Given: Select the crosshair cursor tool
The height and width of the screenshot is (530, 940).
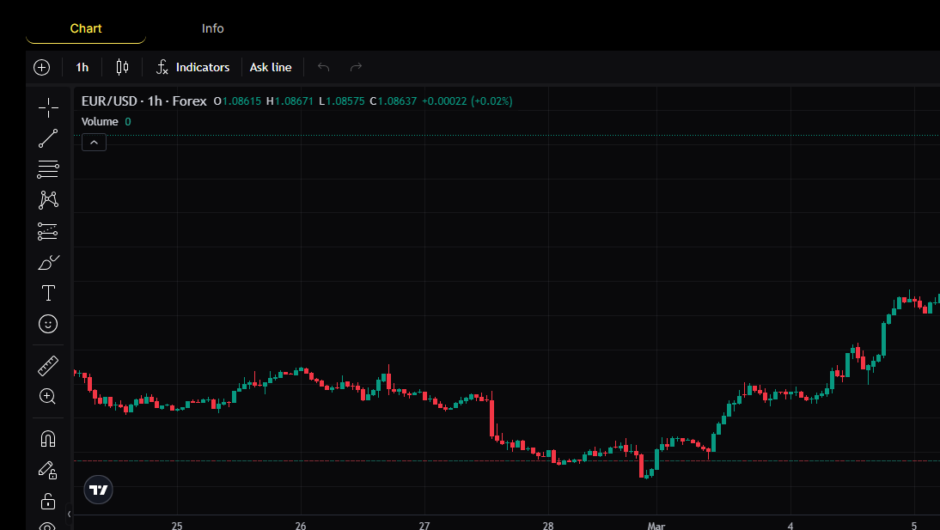Looking at the screenshot, I should (x=48, y=108).
